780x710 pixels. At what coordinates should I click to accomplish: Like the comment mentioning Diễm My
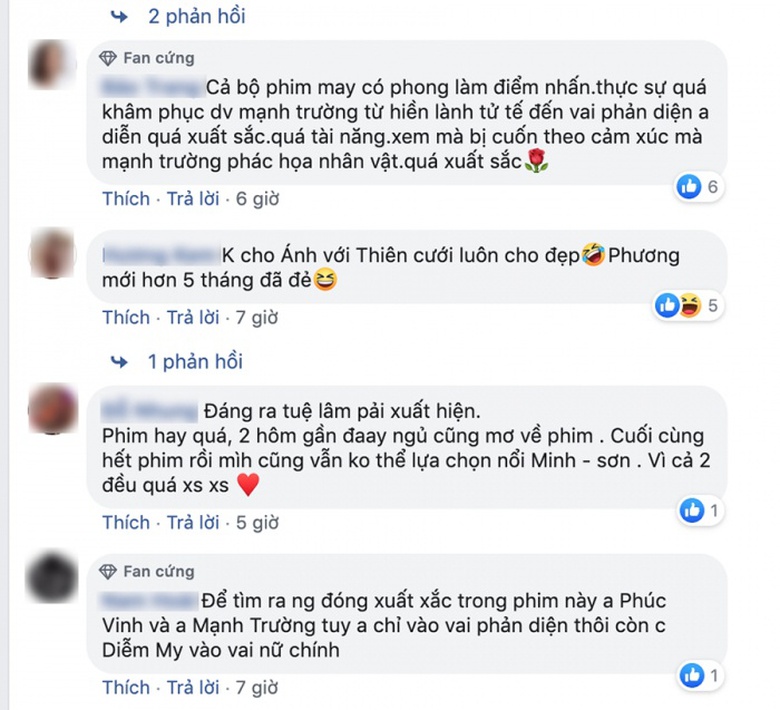pyautogui.click(x=126, y=687)
